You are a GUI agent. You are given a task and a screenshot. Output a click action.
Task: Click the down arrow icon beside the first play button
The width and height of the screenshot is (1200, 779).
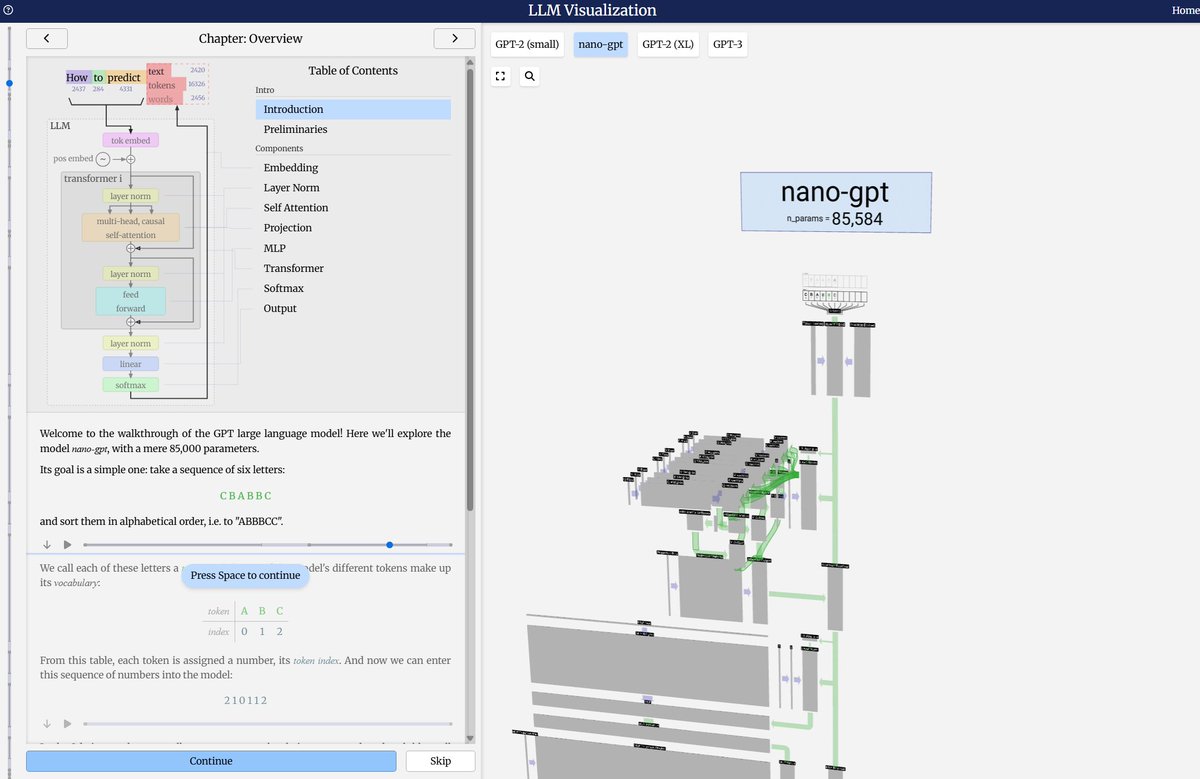(x=46, y=545)
